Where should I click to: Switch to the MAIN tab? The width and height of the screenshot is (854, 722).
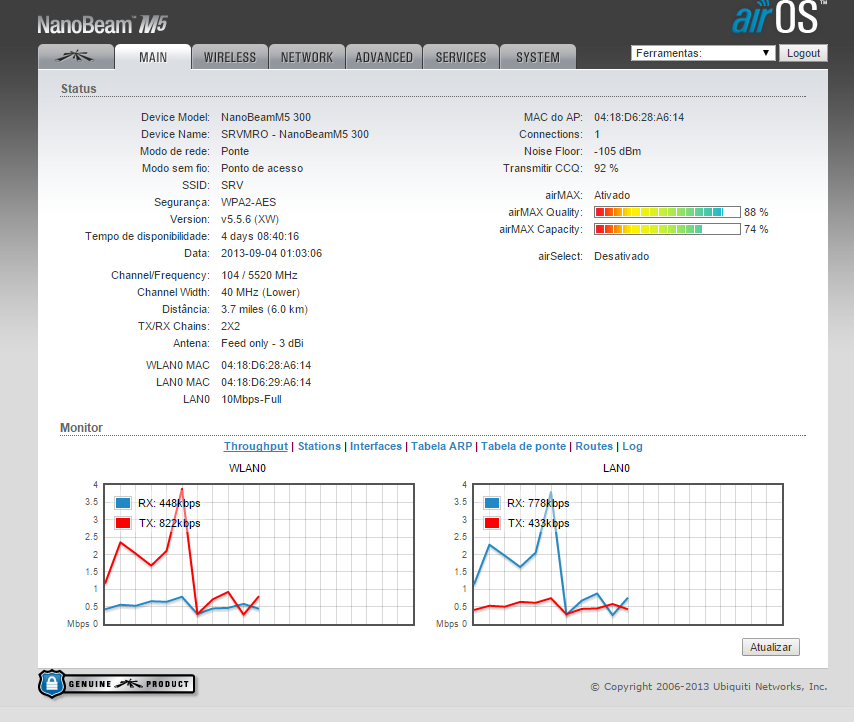153,57
